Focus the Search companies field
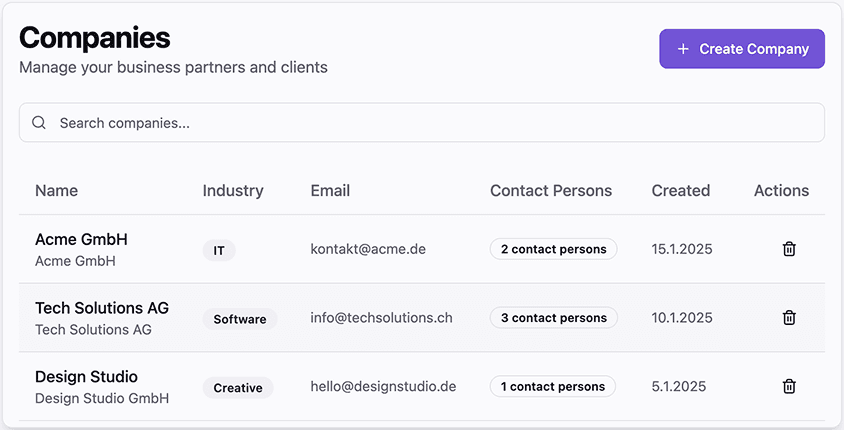Image resolution: width=844 pixels, height=430 pixels. tap(430, 123)
